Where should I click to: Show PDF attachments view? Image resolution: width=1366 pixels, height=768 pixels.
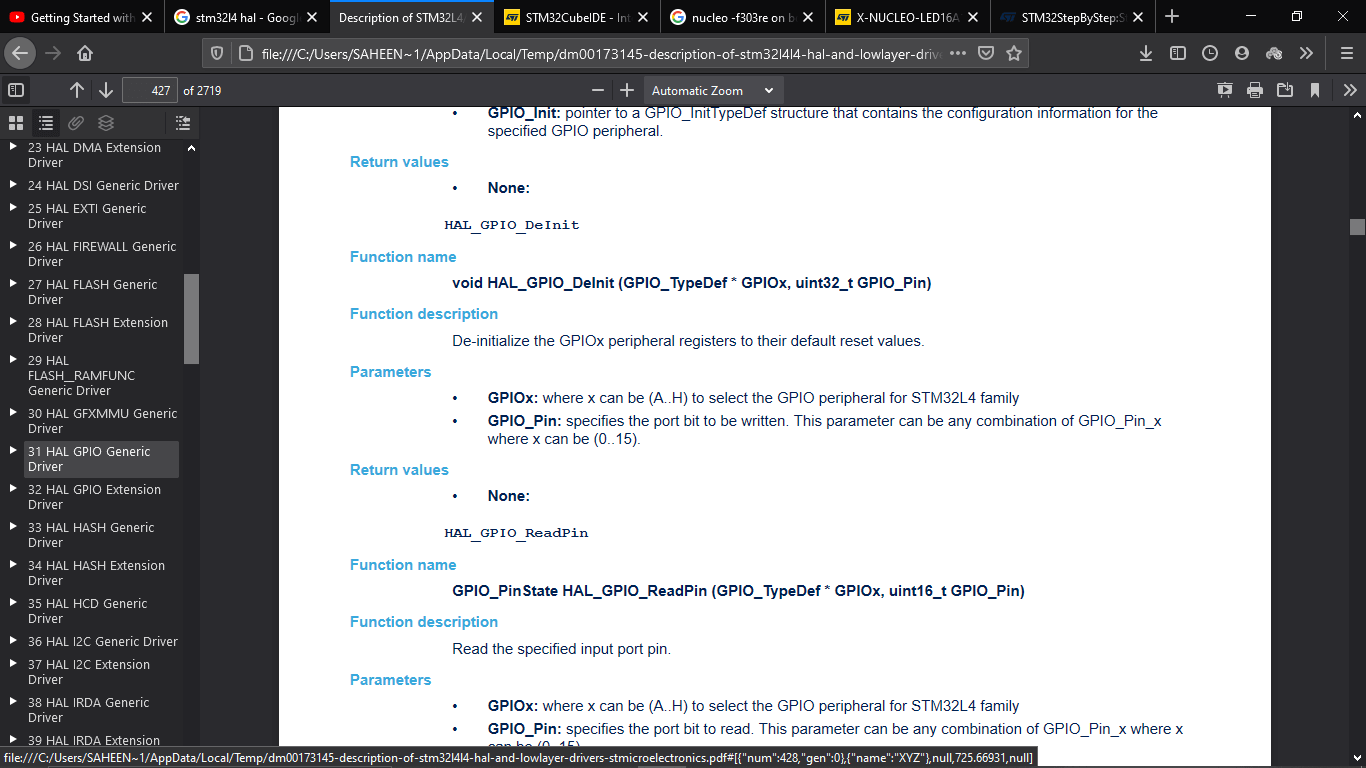(x=76, y=123)
